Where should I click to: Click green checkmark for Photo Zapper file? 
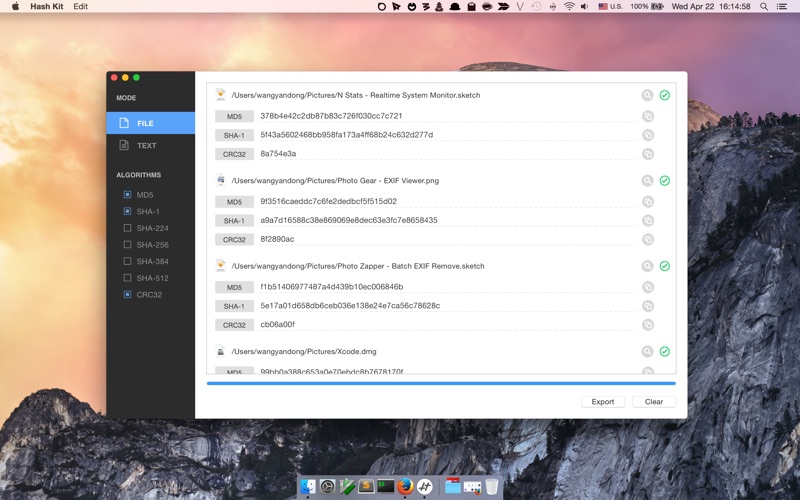click(x=665, y=266)
